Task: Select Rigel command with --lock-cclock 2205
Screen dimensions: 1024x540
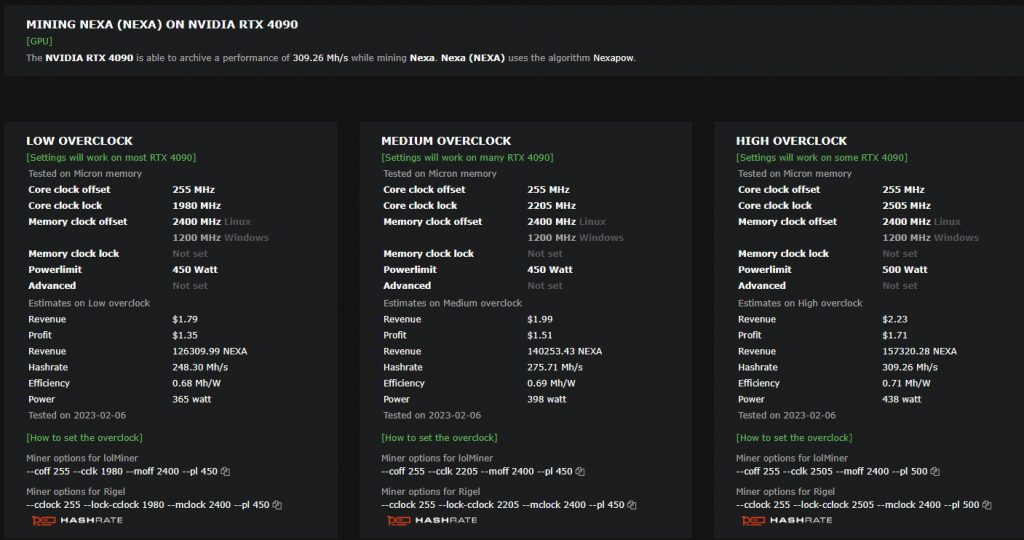Action: coord(502,505)
